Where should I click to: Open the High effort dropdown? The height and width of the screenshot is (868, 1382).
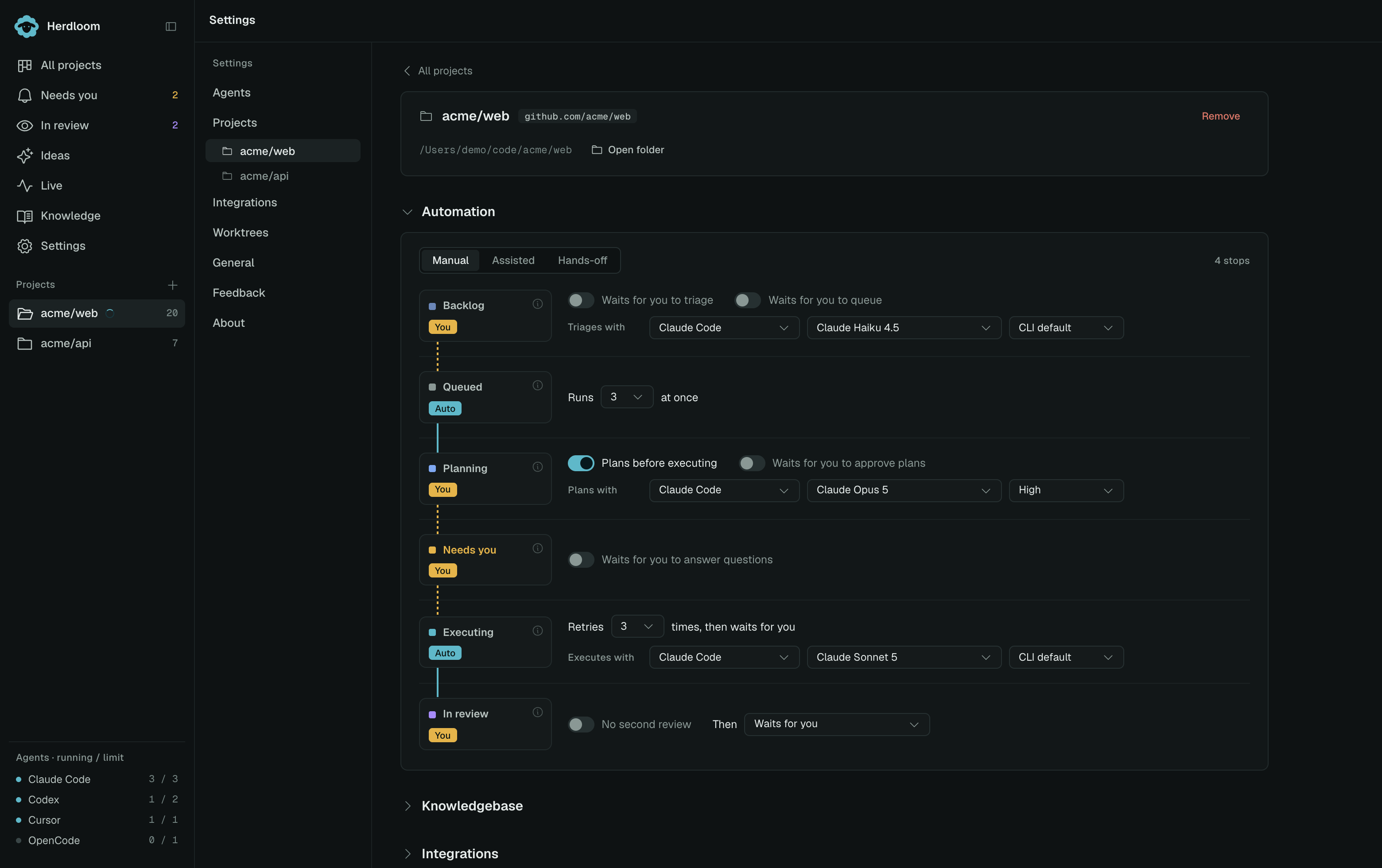pyautogui.click(x=1066, y=491)
